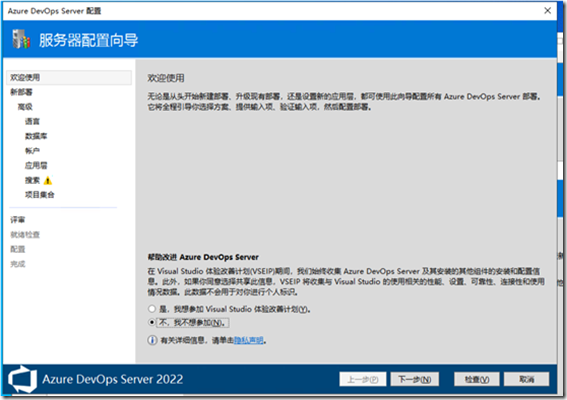Viewport: 567px width, 400px height.
Task: Select the 高级 step in sidebar
Action: pos(25,107)
